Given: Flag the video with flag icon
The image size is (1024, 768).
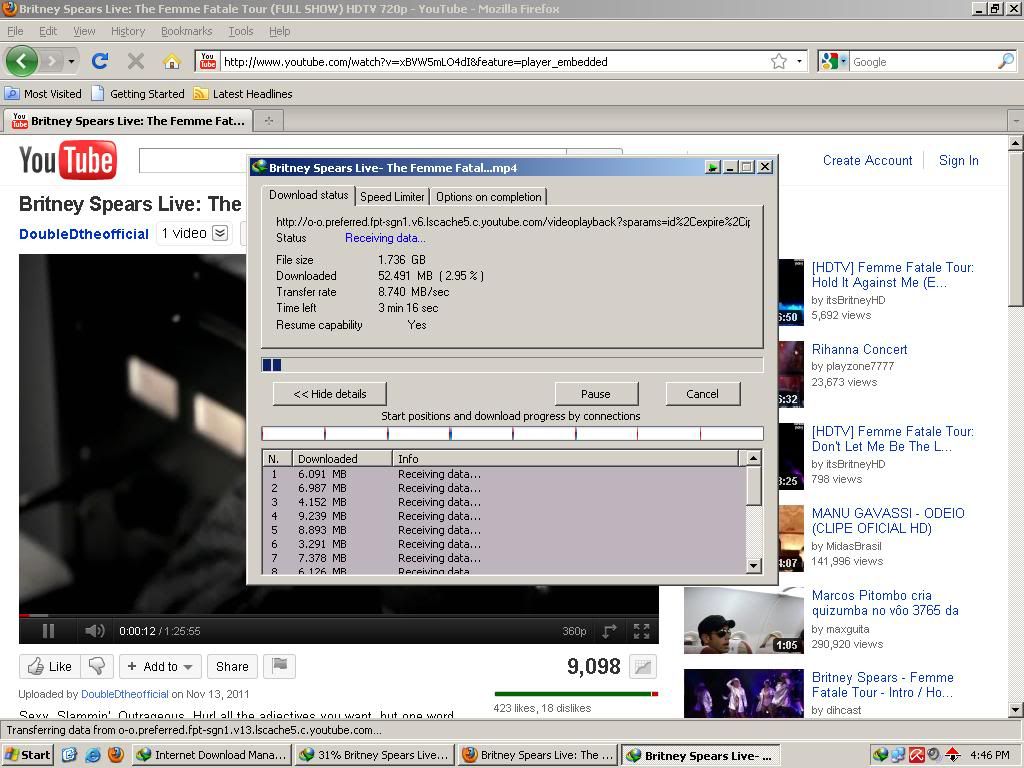Looking at the screenshot, I should pos(280,665).
